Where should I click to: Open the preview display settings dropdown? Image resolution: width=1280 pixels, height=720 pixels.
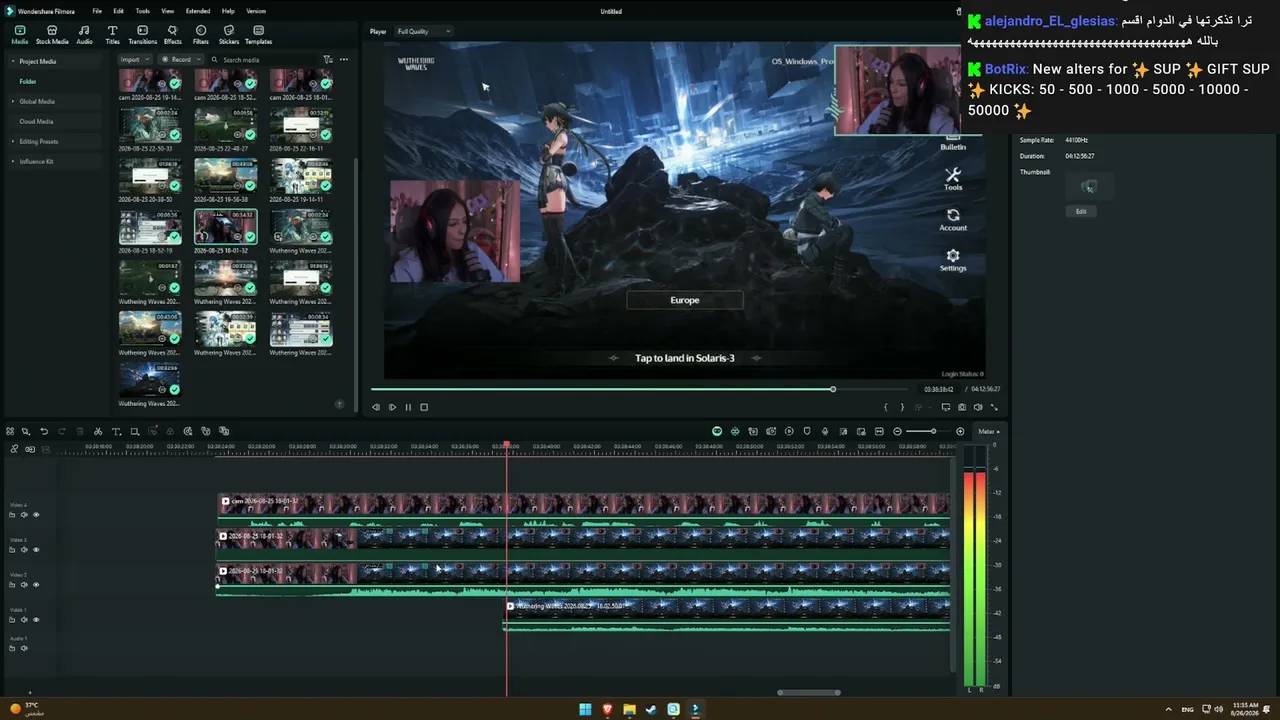pyautogui.click(x=946, y=407)
